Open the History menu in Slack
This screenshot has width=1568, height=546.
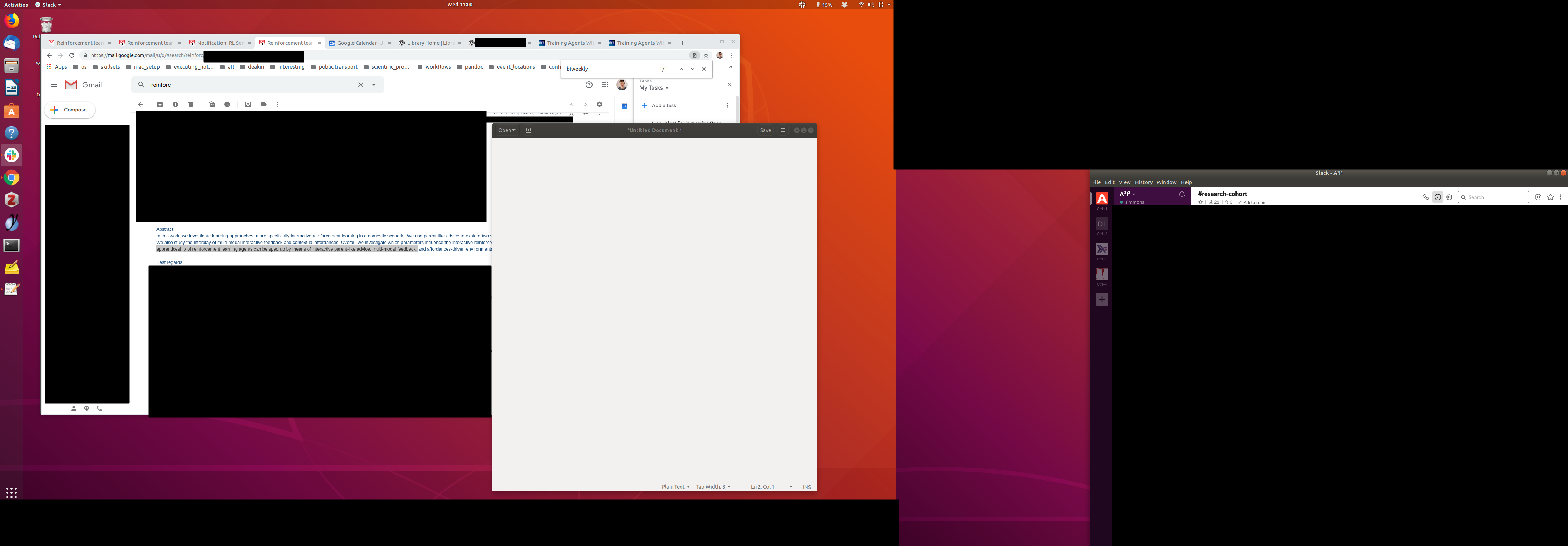point(1143,183)
